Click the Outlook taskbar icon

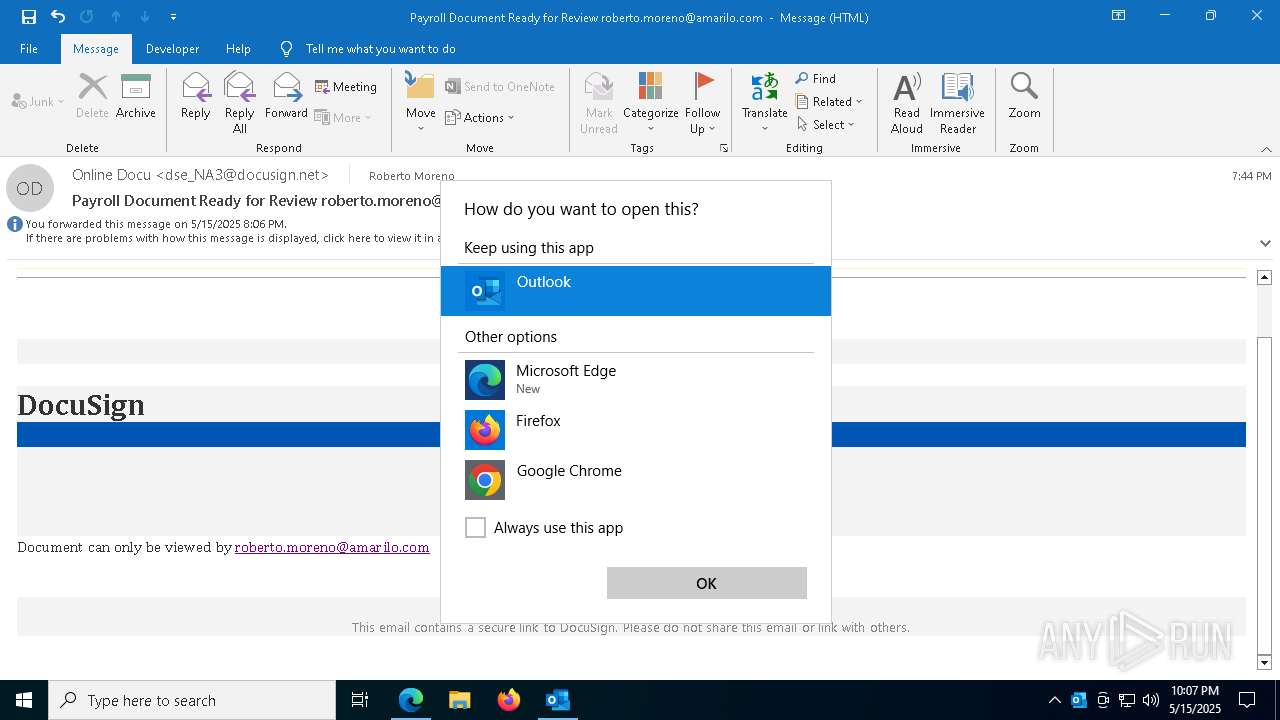pos(557,700)
